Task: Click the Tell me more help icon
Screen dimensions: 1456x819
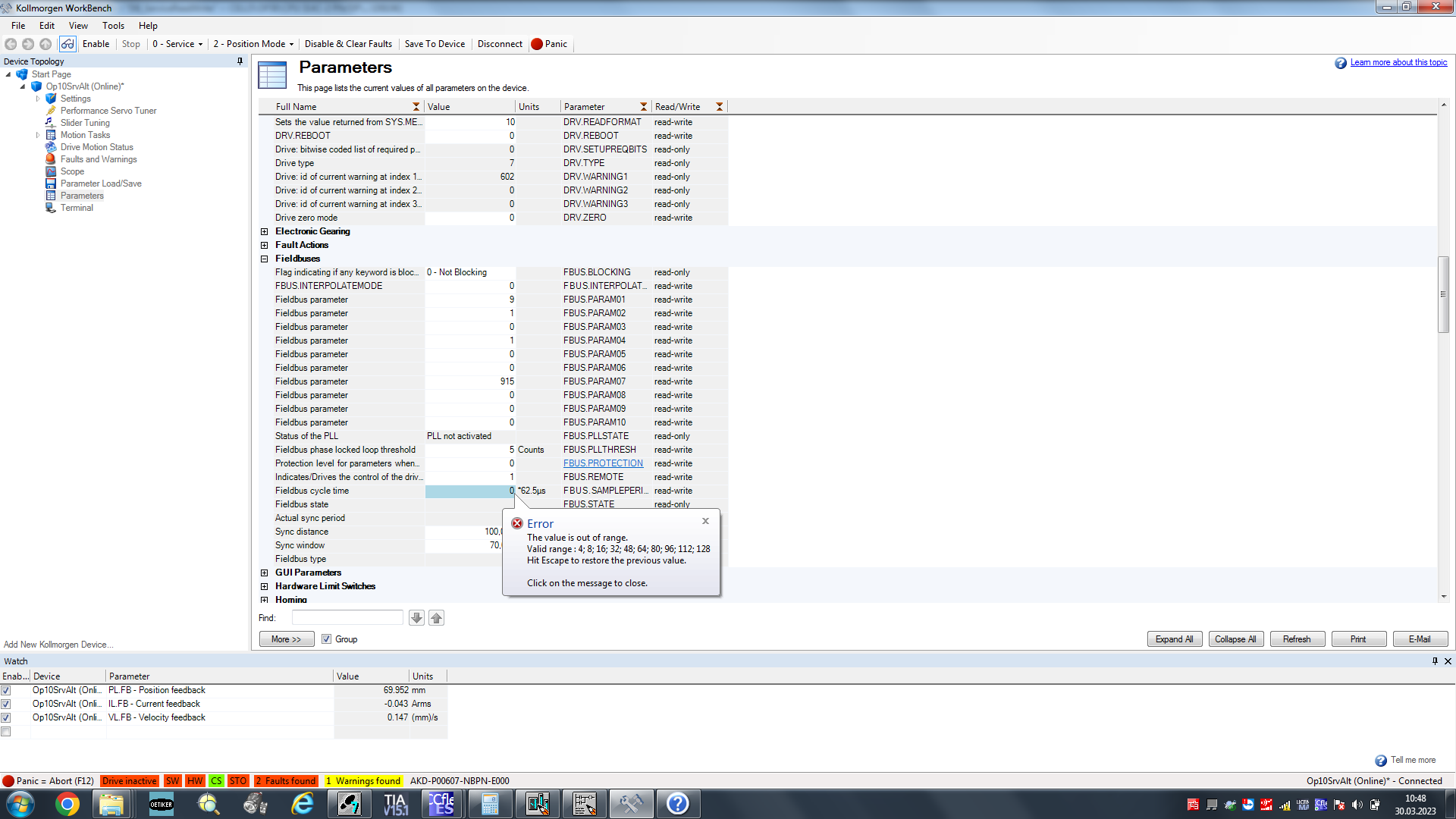Action: coord(1381,761)
